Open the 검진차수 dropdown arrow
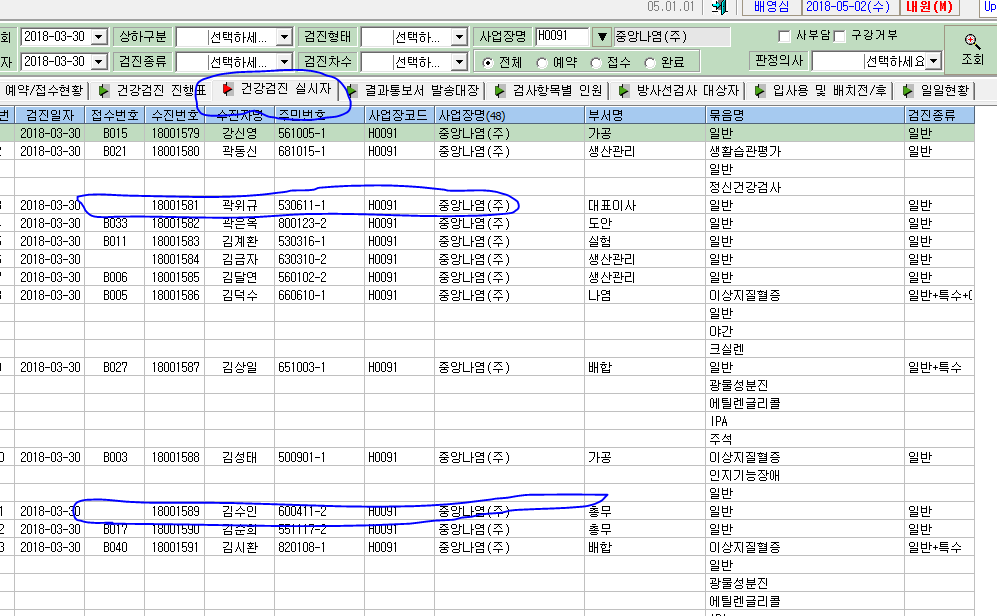The height and width of the screenshot is (616, 997). [459, 62]
